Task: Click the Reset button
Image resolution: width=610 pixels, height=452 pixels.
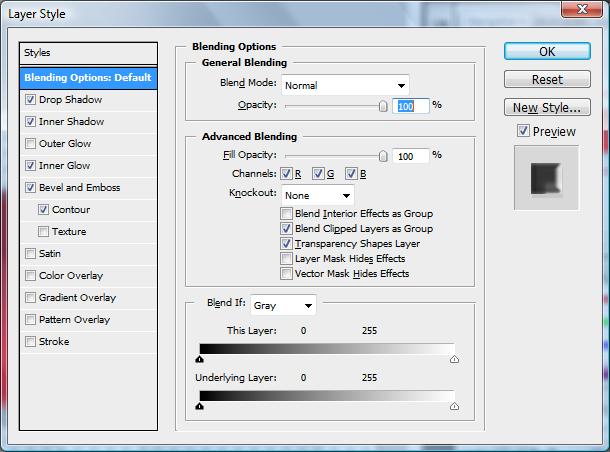Action: click(547, 79)
